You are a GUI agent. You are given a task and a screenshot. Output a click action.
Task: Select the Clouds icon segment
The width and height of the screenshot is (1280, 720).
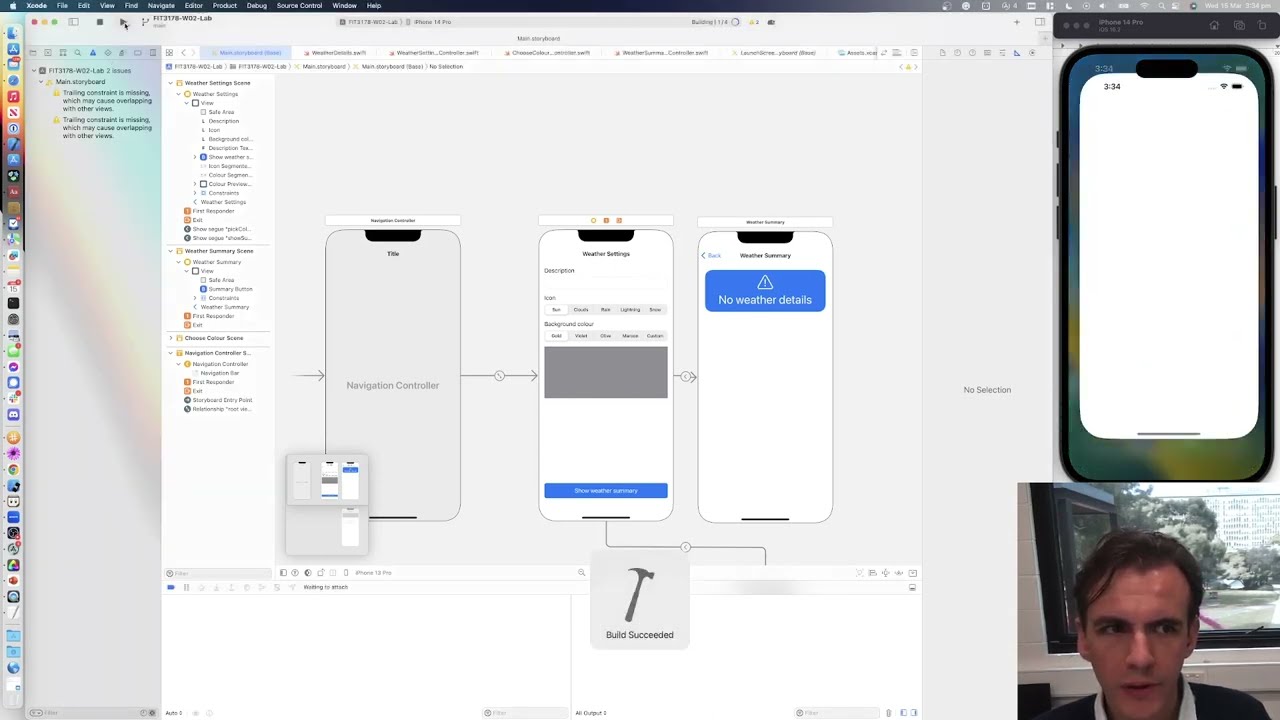point(581,310)
